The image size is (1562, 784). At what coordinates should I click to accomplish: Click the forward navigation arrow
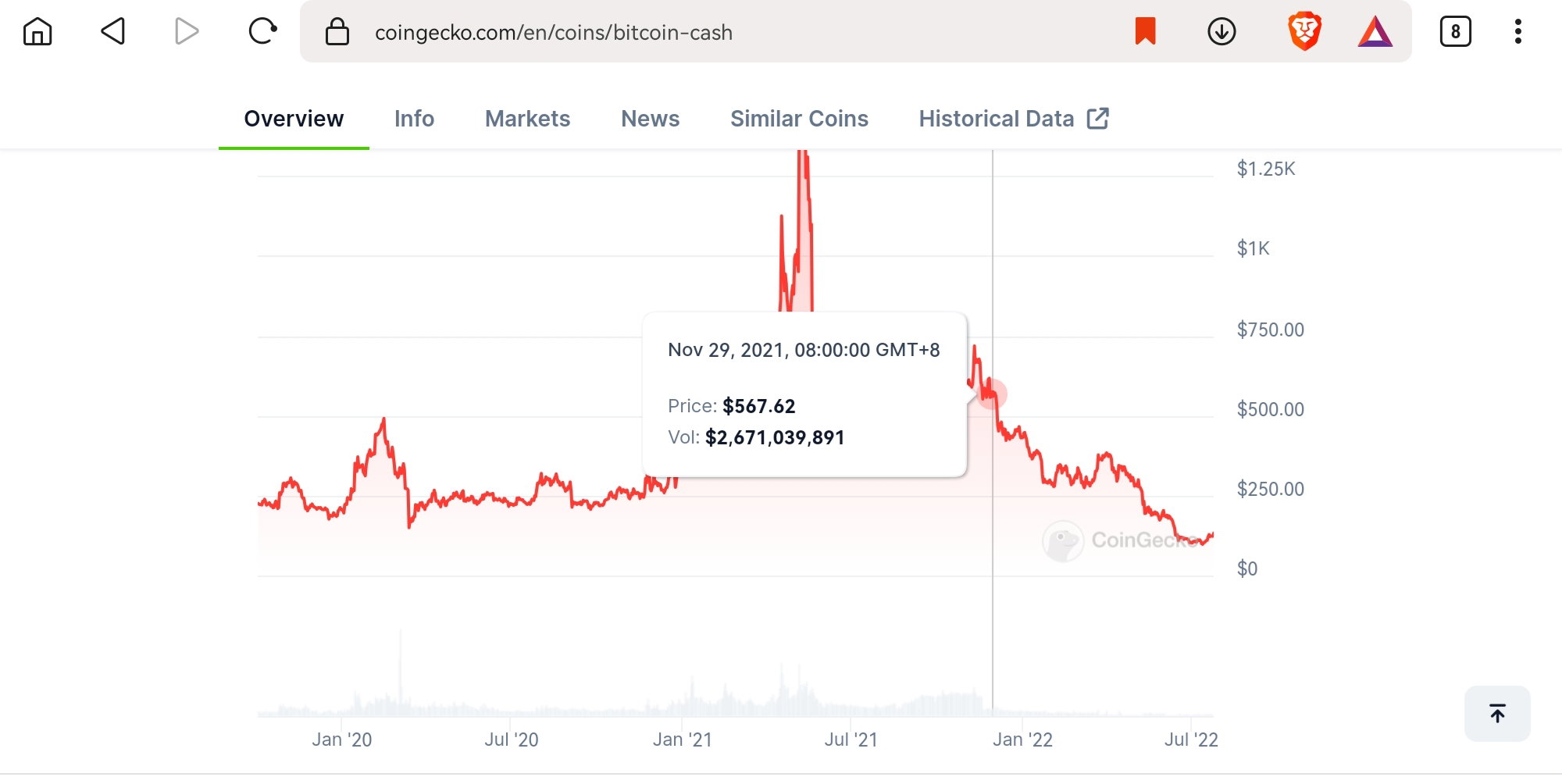[186, 32]
